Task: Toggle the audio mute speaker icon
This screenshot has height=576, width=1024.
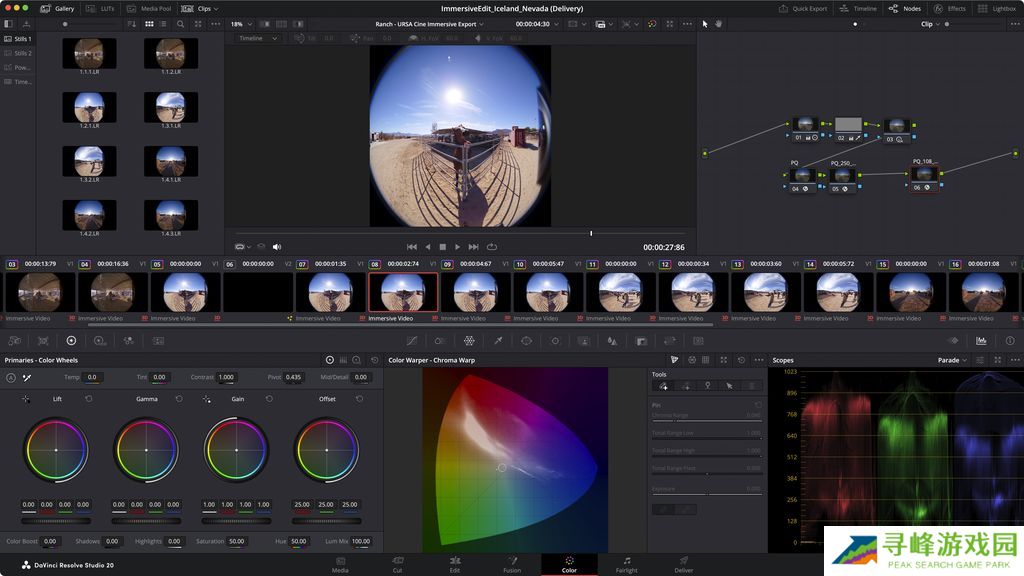Action: [277, 246]
